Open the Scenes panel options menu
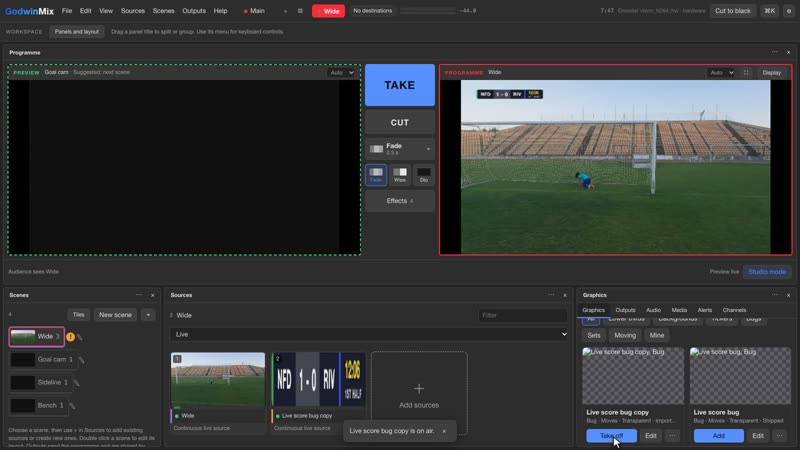The image size is (800, 450). 139,295
